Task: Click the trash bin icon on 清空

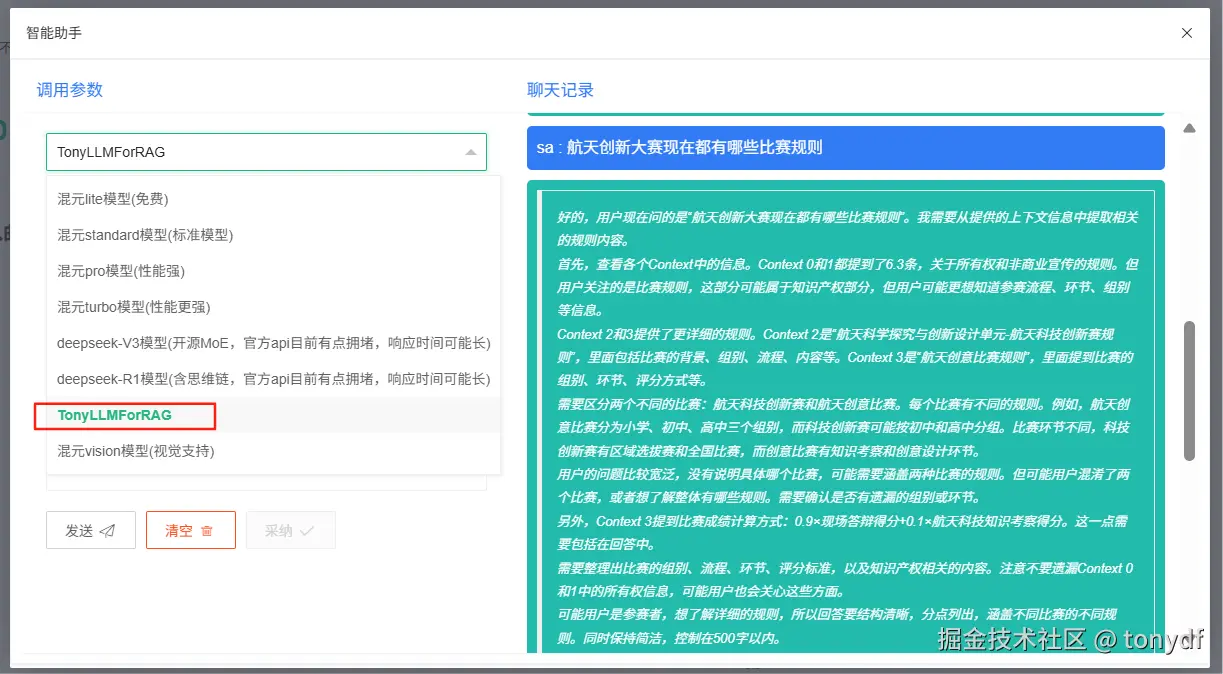Action: pos(207,531)
